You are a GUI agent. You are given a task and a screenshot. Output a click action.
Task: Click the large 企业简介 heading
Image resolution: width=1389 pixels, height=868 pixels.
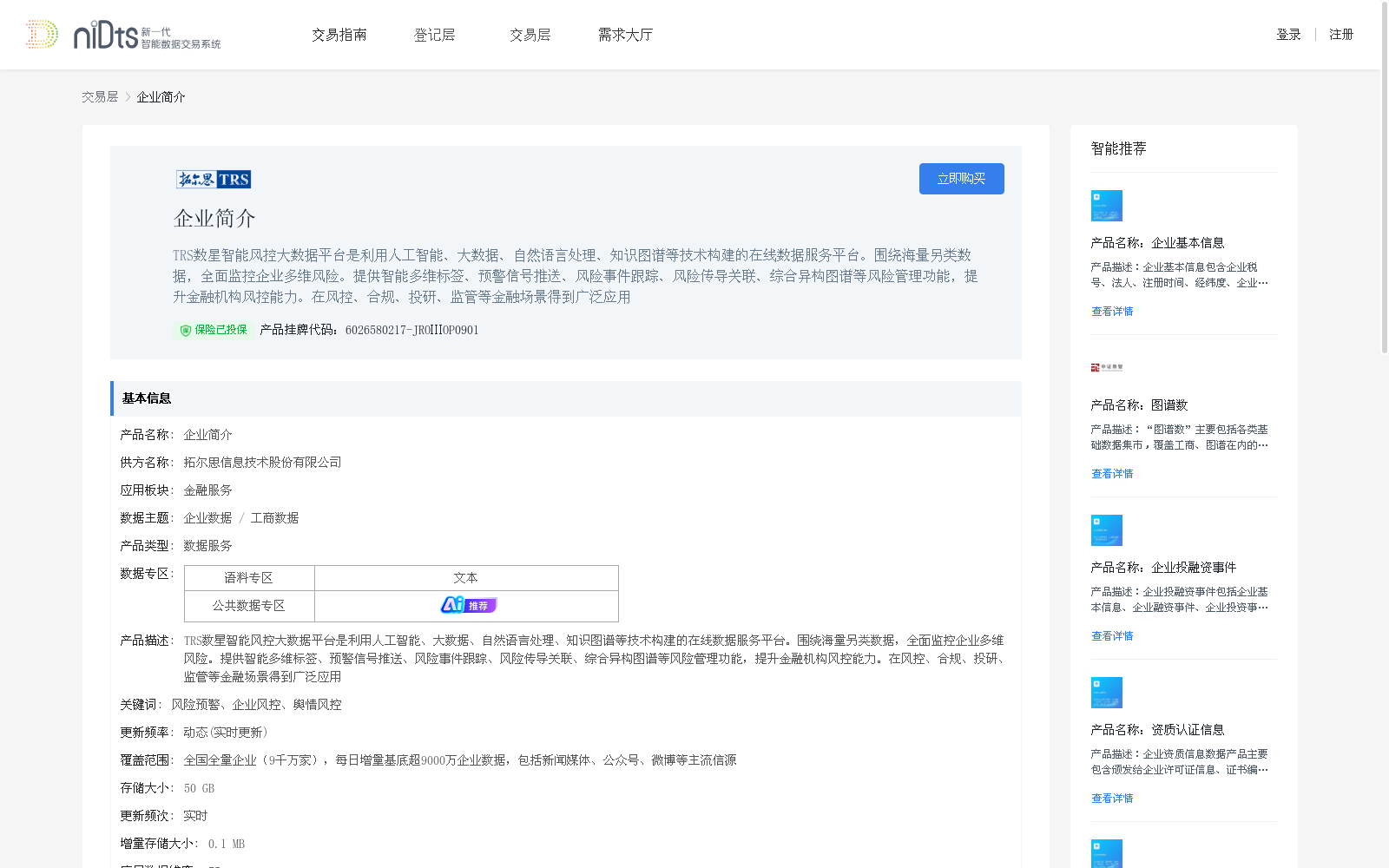coord(214,219)
